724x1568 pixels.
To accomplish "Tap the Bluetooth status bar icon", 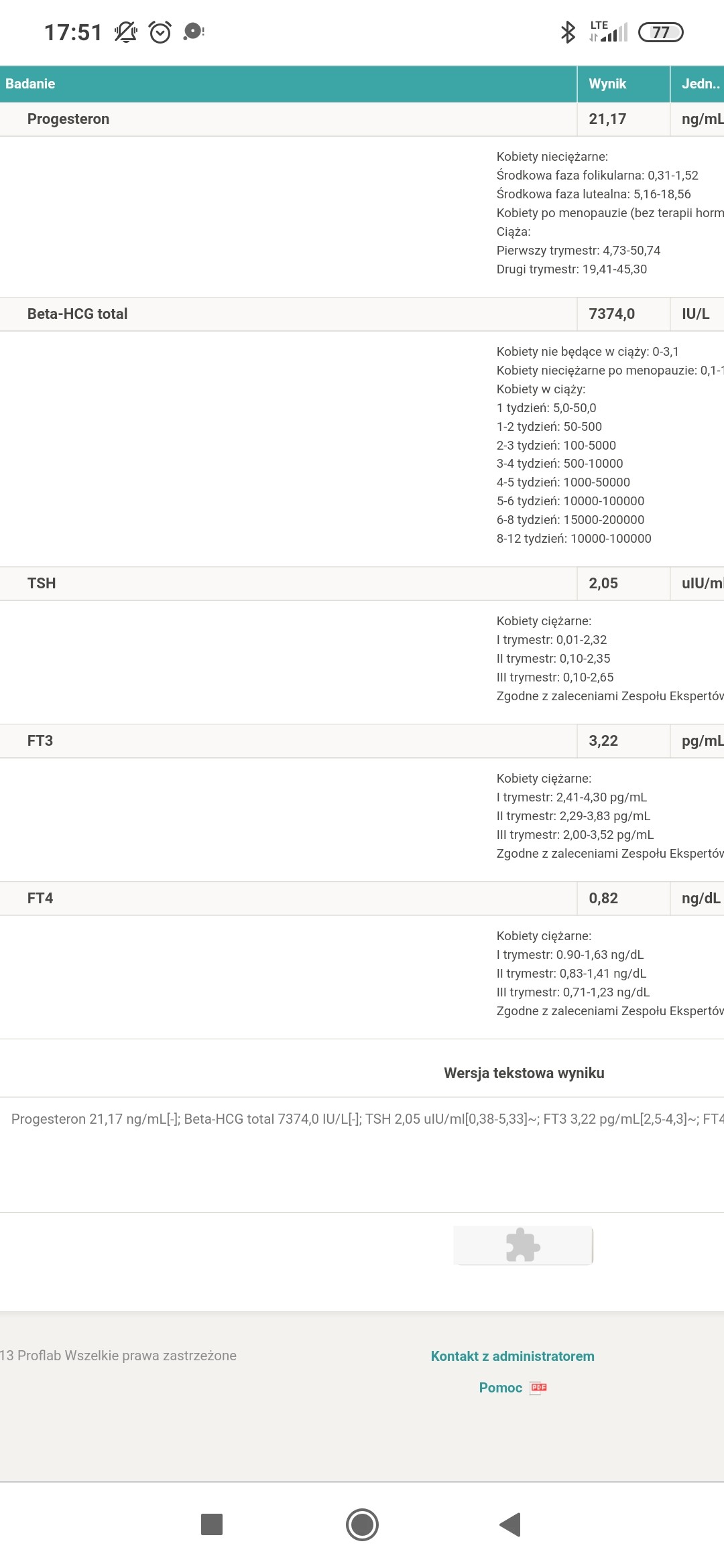I will (x=568, y=31).
